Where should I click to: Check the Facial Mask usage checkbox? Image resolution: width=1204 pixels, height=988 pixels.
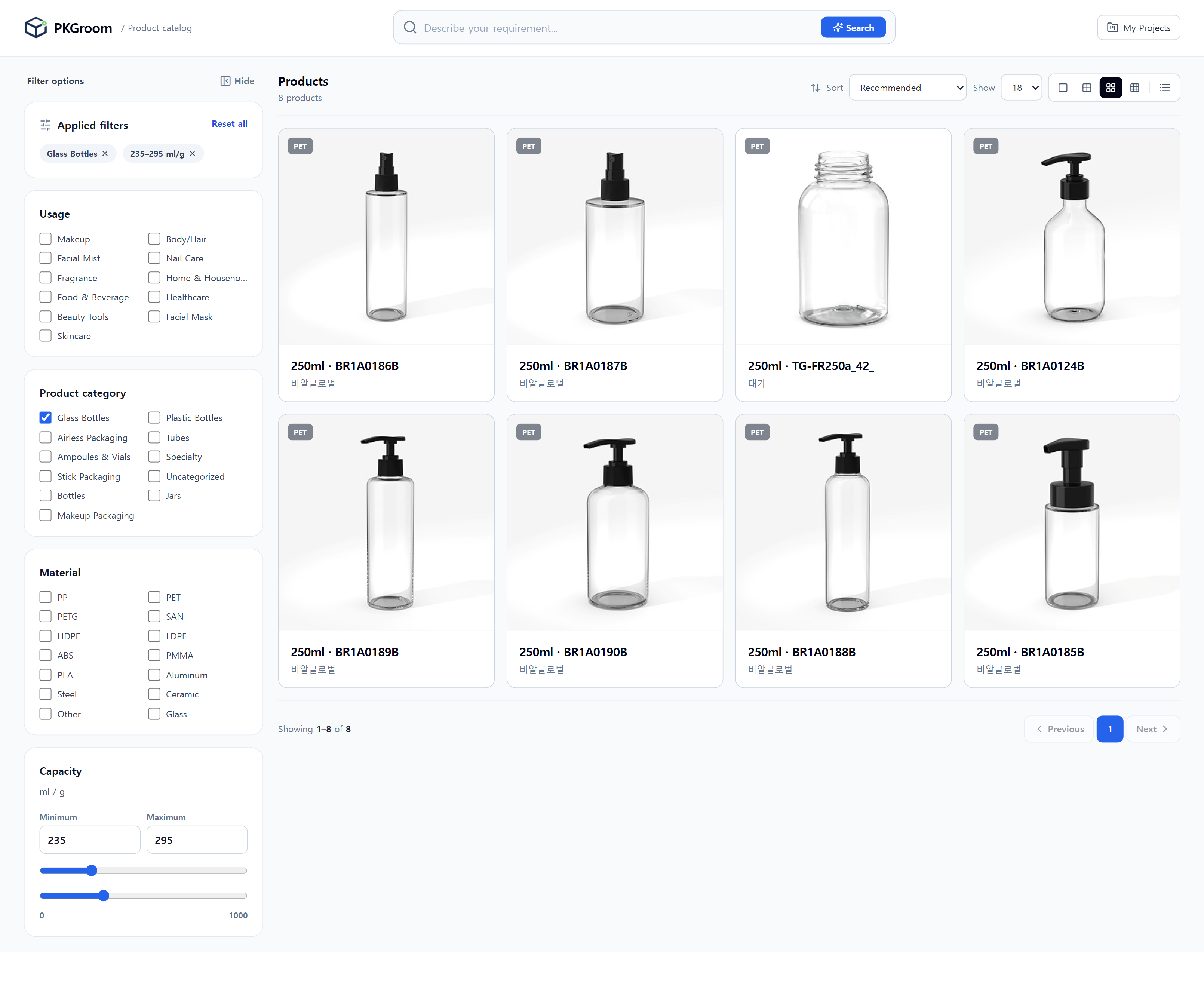[x=154, y=316]
